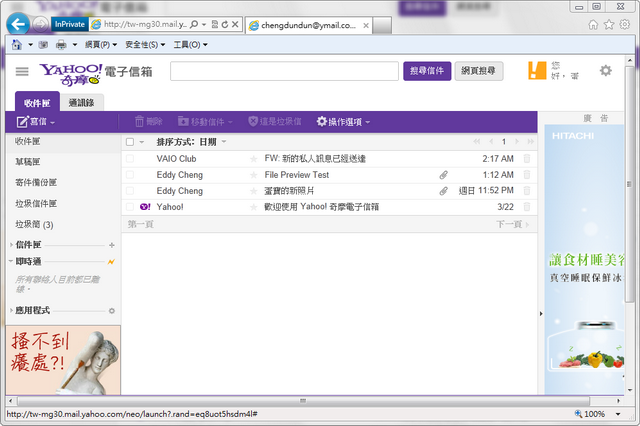
Task: Click the mail search input field
Action: (284, 71)
